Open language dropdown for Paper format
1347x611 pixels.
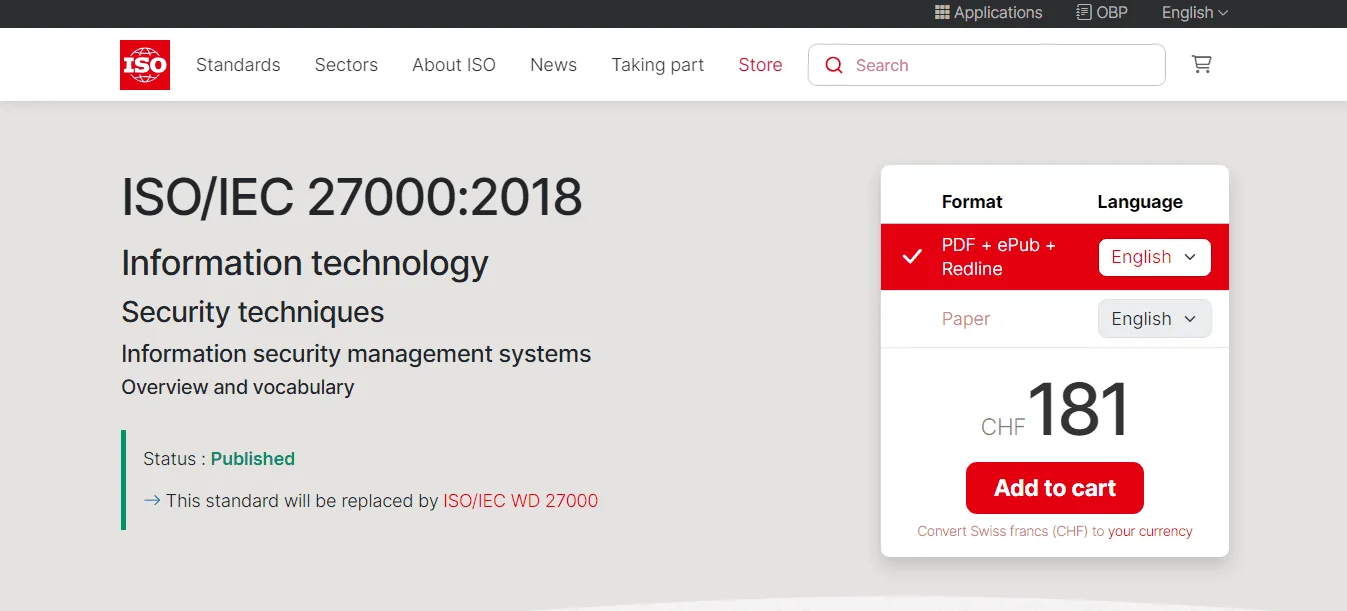pyautogui.click(x=1154, y=319)
